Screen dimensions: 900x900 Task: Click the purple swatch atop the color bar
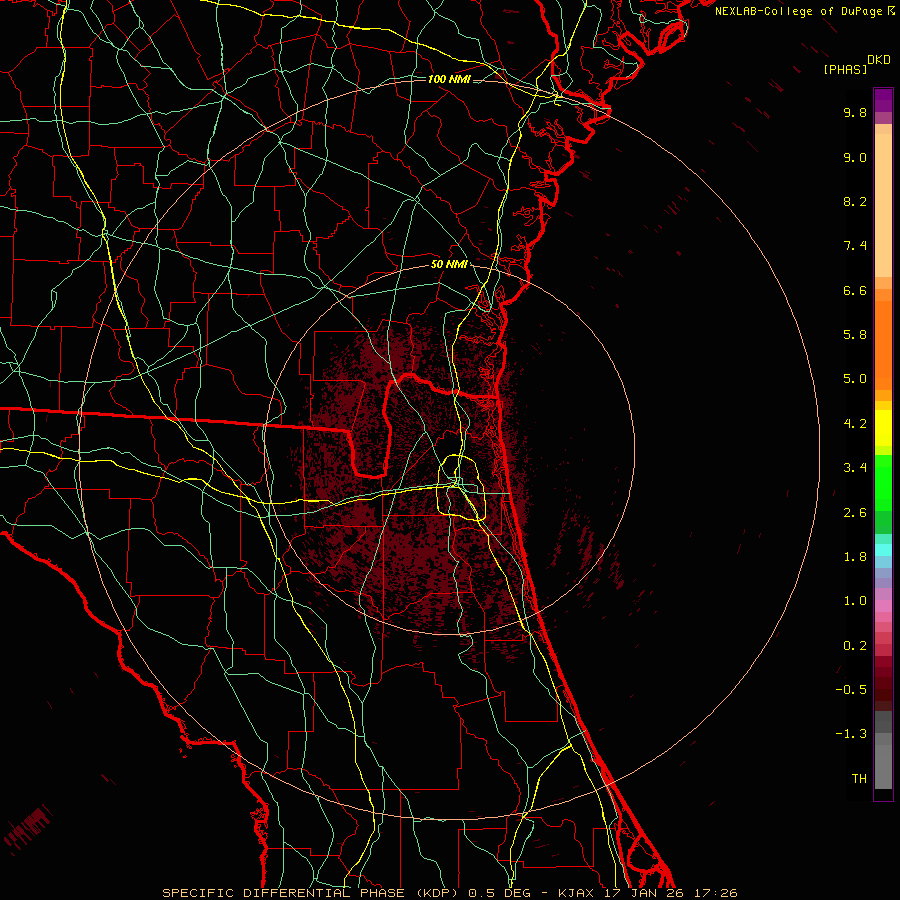tap(883, 100)
